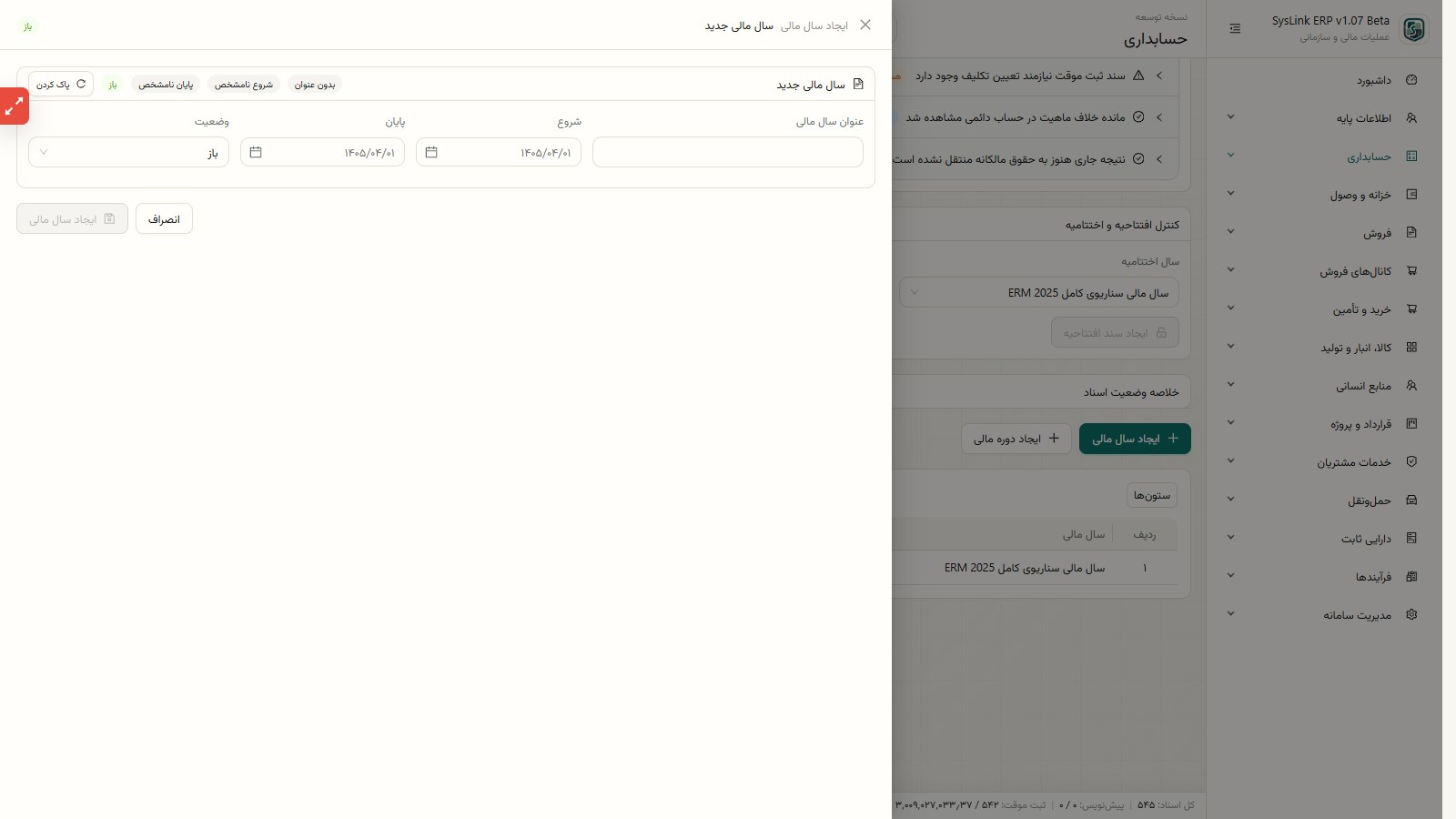
Task: Open خدمات مشتریان menu item
Action: pos(1325,462)
